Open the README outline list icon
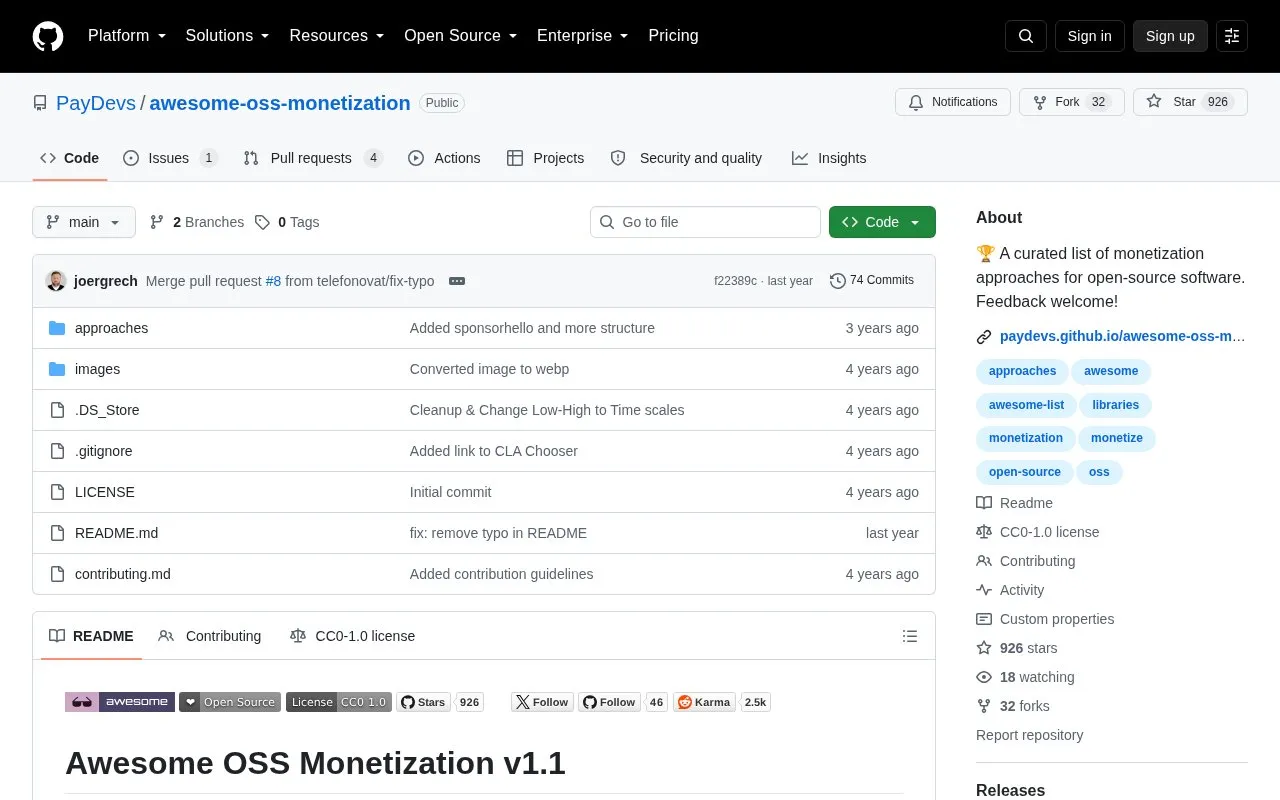Viewport: 1280px width, 800px height. (x=910, y=636)
